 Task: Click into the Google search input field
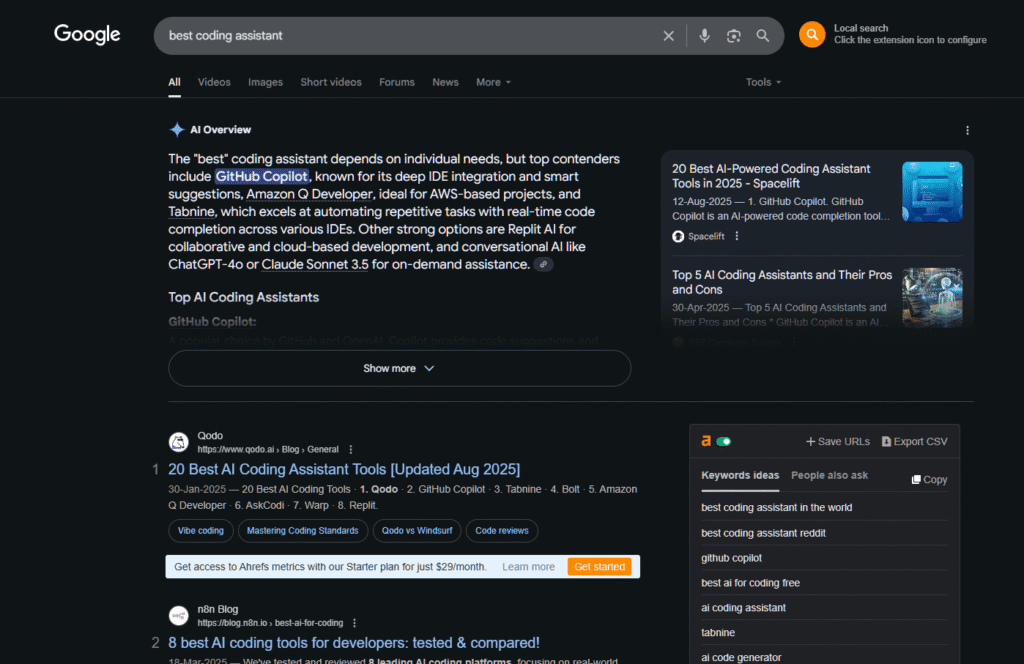click(x=400, y=36)
